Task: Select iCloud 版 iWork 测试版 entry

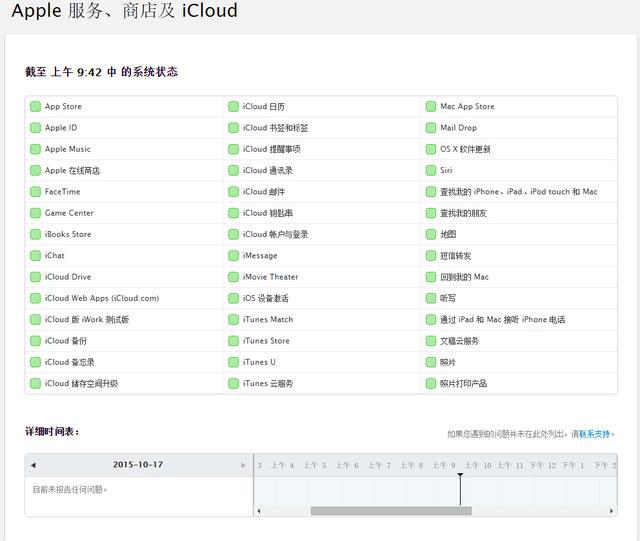Action: 87,320
